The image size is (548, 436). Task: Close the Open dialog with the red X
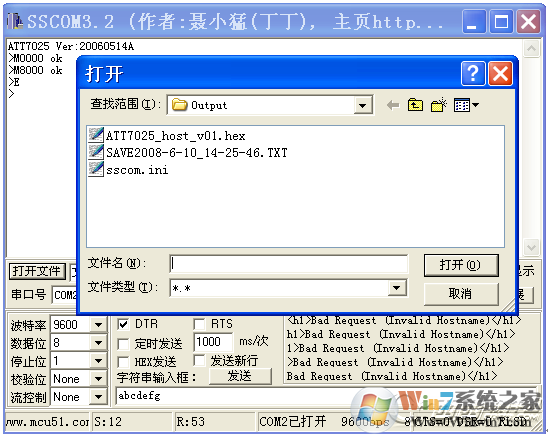[500, 74]
